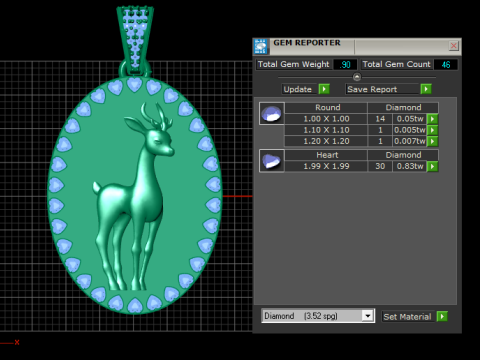
Task: Click the 0.007tw weight cell
Action: click(410, 141)
